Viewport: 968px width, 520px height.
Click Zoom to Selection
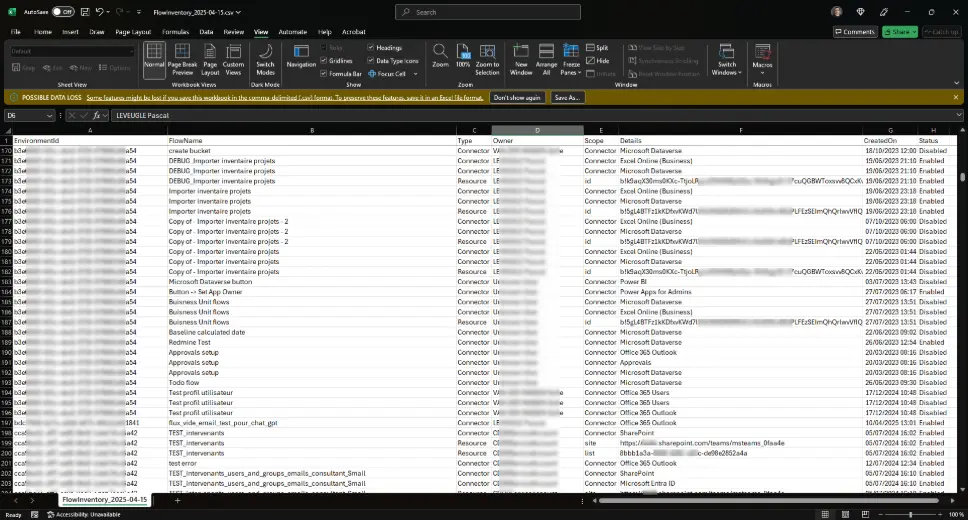pos(487,60)
